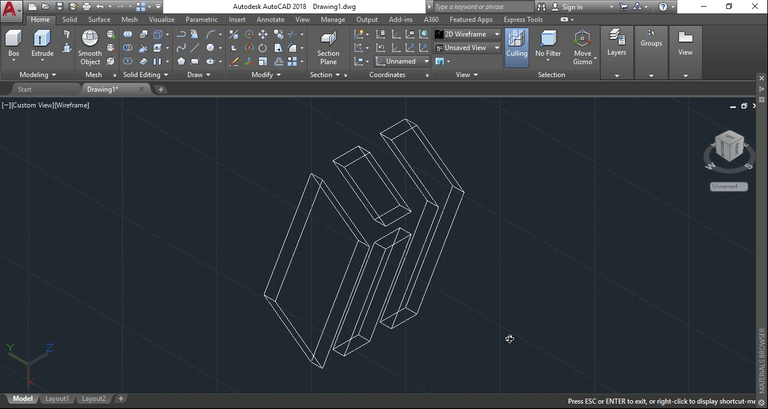Select the Polygon draw tool
Screen dimensions: 768x409
[181, 61]
